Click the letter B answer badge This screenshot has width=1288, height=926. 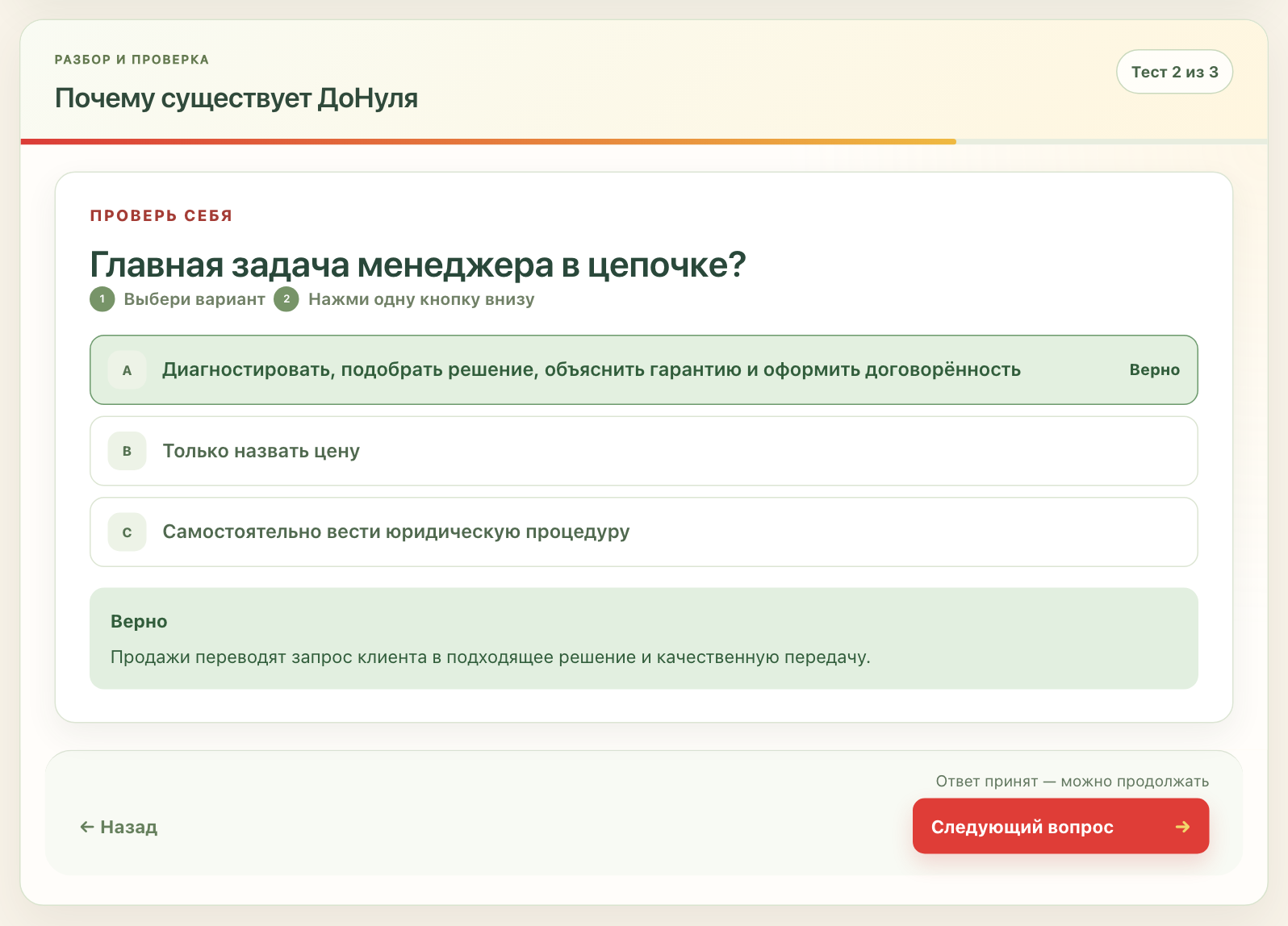click(x=127, y=451)
